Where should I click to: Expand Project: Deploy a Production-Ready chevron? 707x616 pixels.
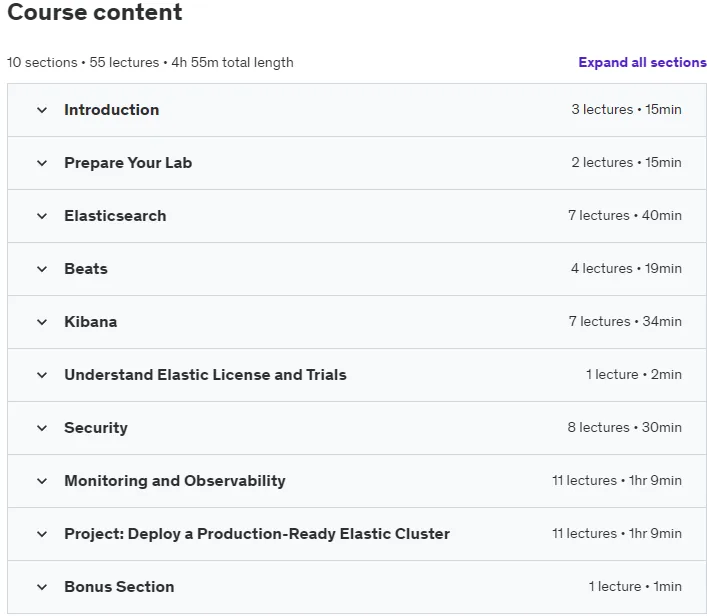coord(42,534)
